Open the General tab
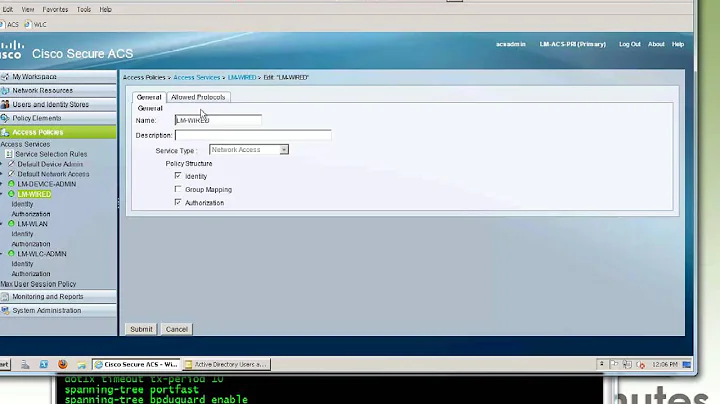 tap(149, 97)
